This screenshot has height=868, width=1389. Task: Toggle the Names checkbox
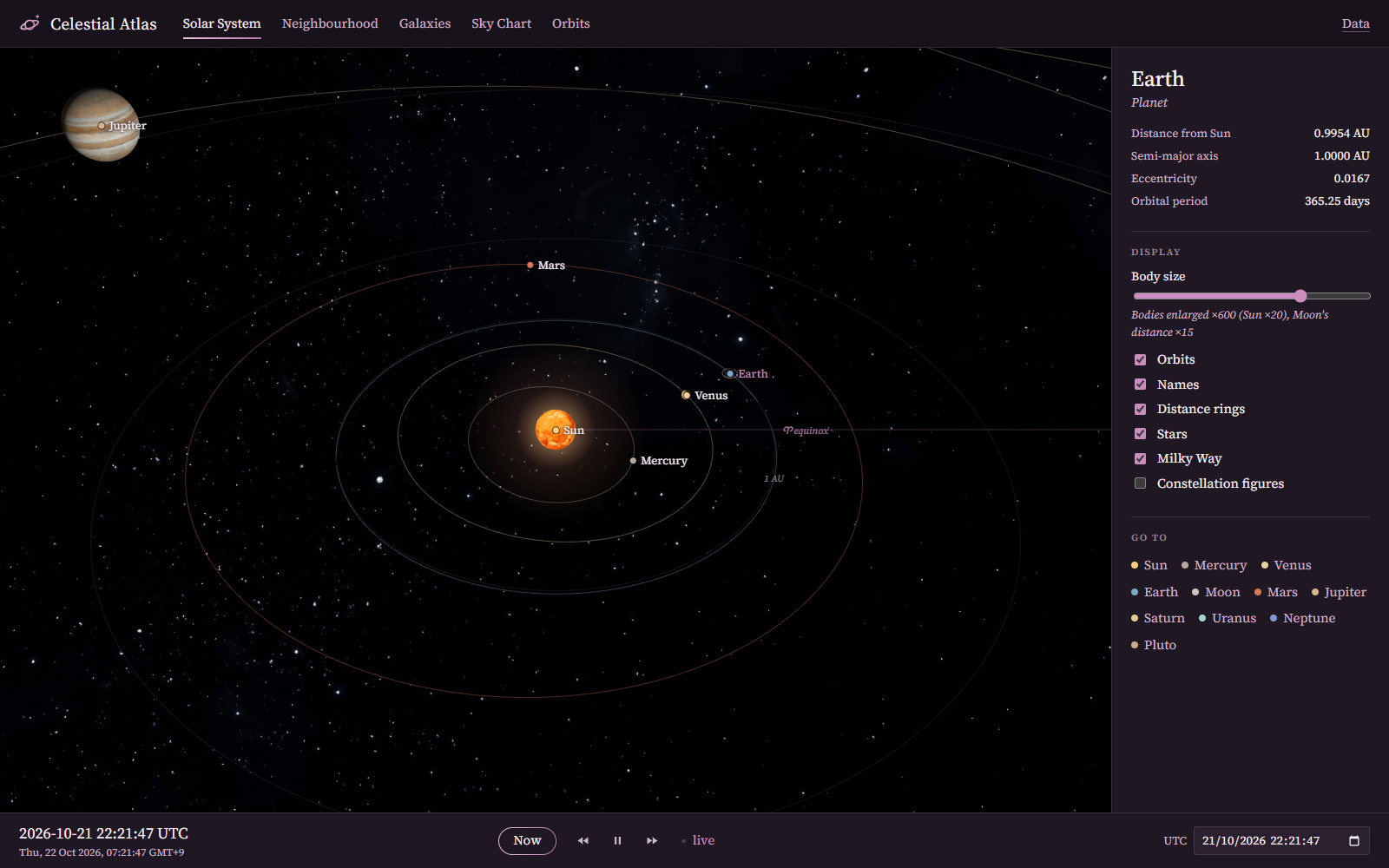tap(1140, 385)
